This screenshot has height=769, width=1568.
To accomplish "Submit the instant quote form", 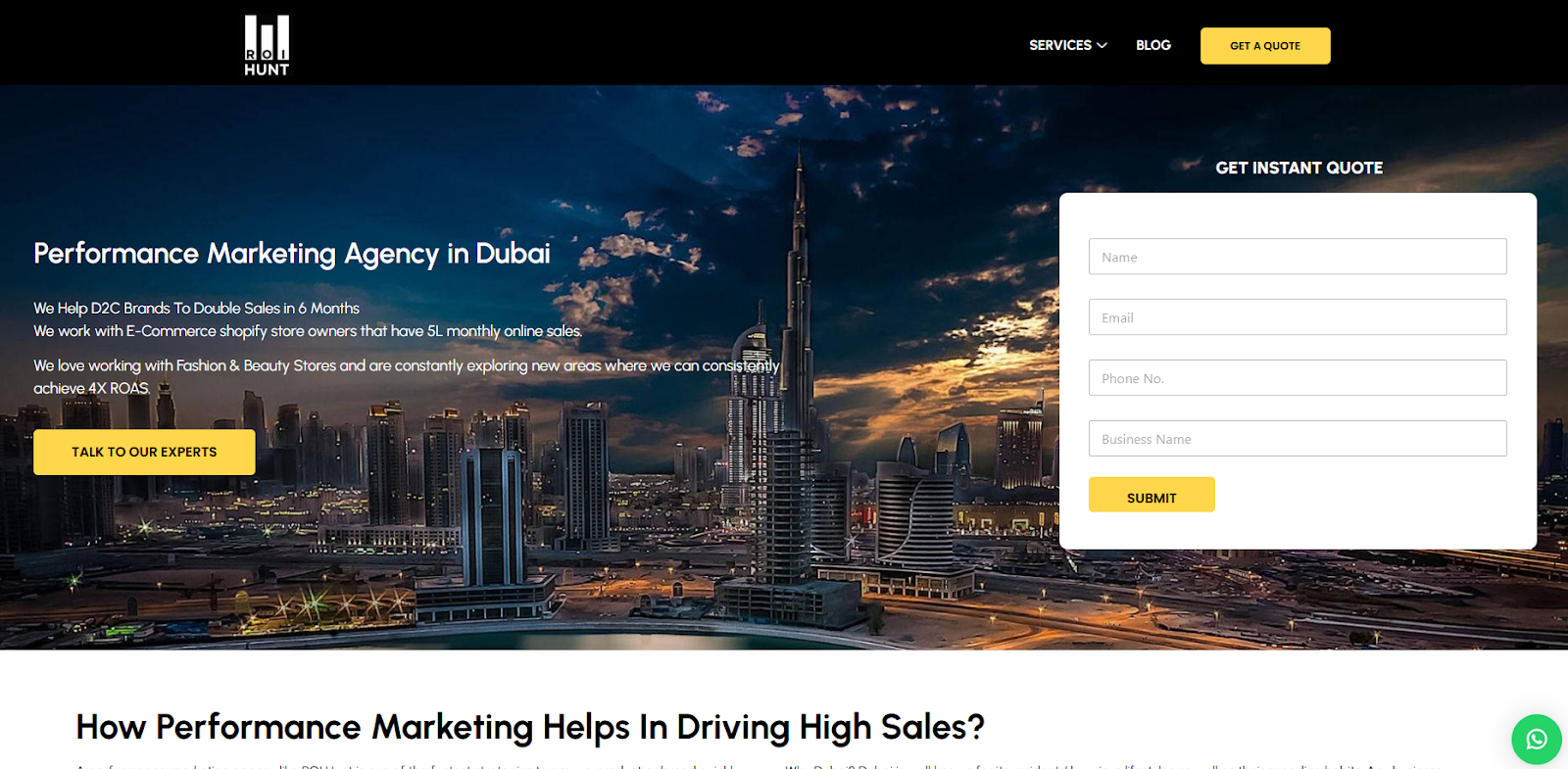I will pyautogui.click(x=1151, y=495).
